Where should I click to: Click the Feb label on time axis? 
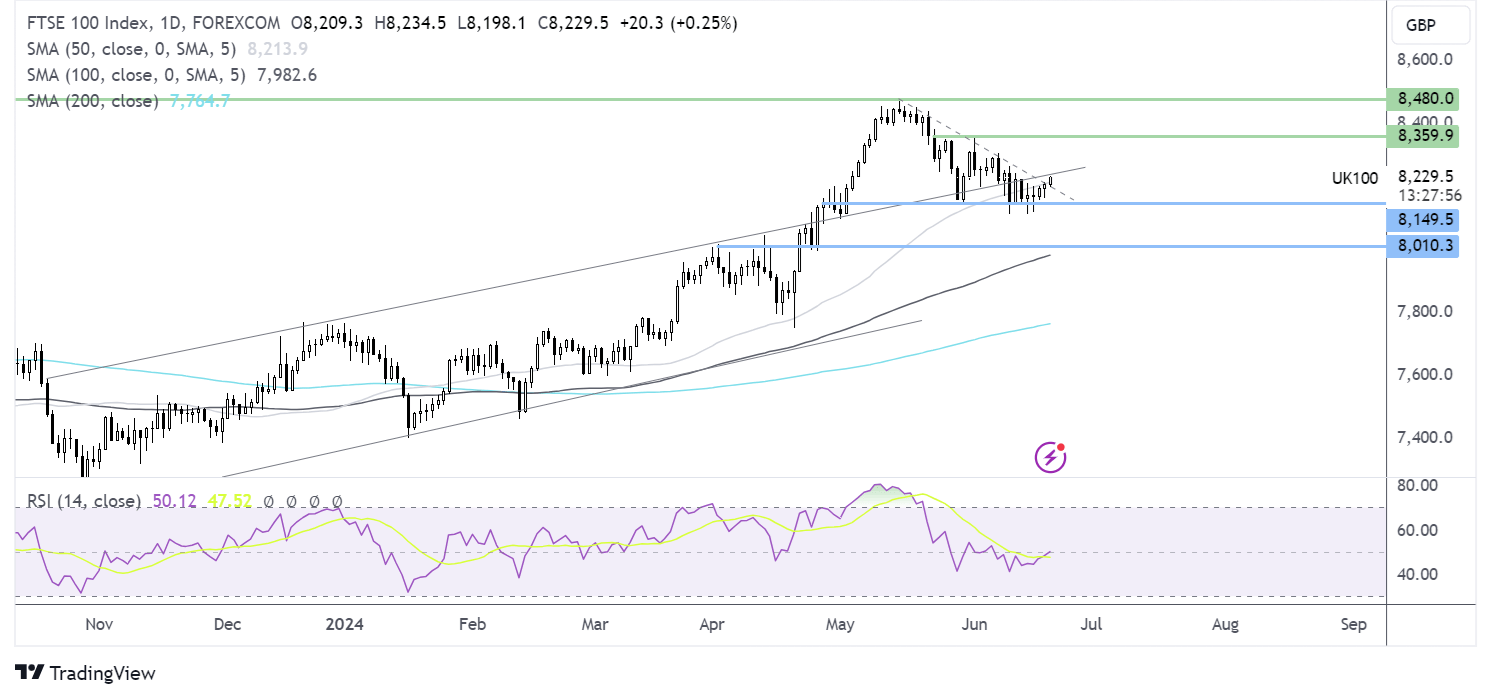472,624
